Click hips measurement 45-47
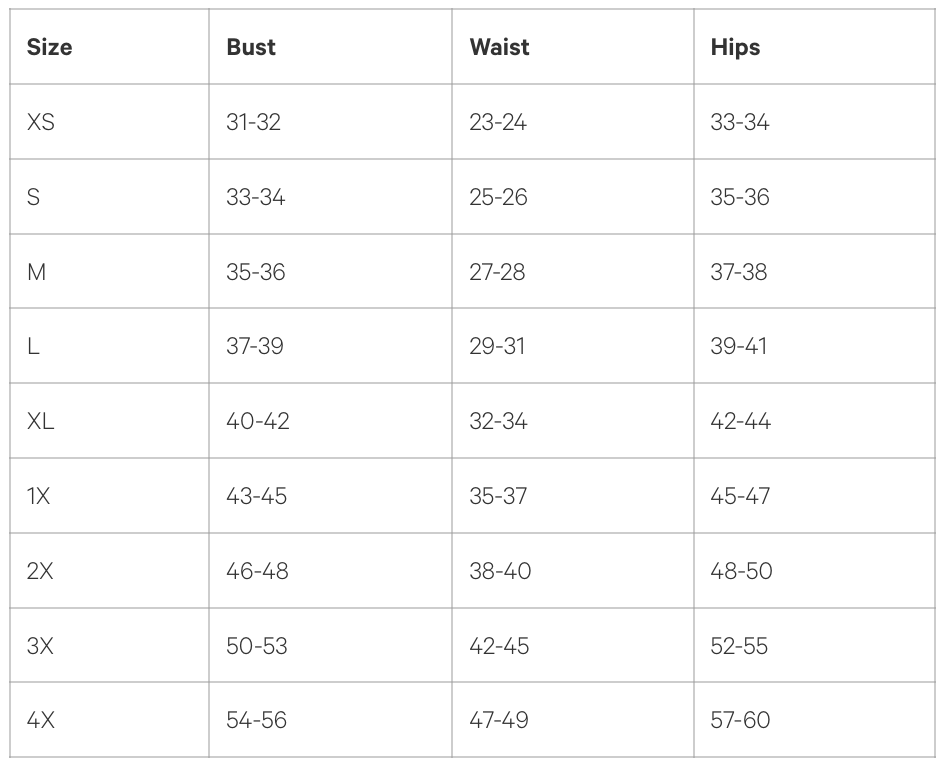The height and width of the screenshot is (774, 948). coord(740,496)
